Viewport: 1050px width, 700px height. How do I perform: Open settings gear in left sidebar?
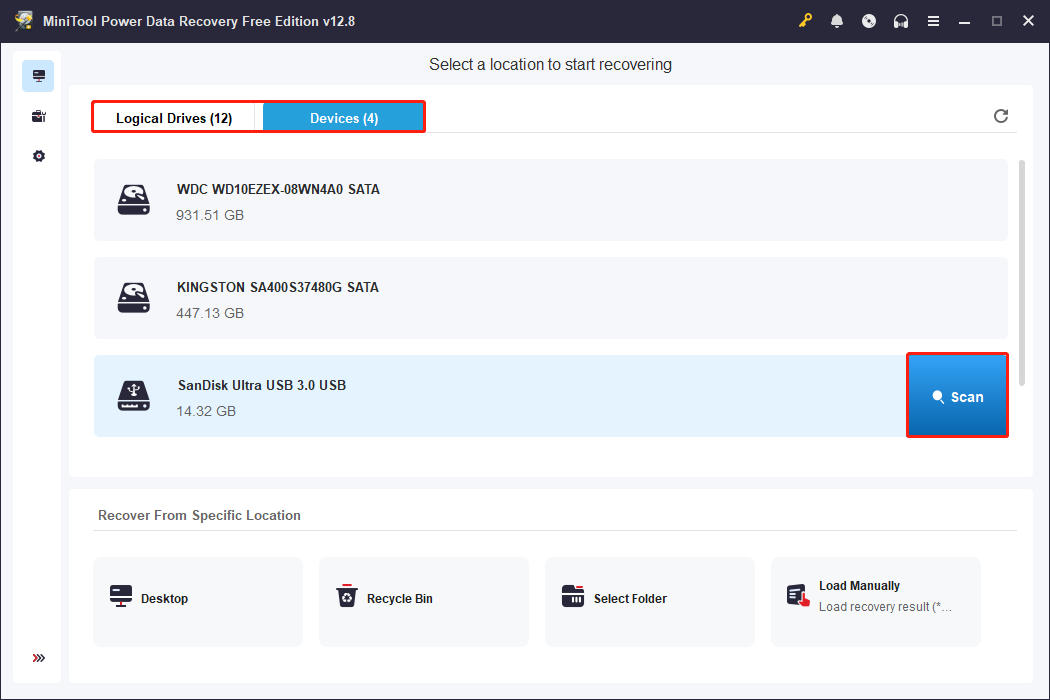[38, 156]
